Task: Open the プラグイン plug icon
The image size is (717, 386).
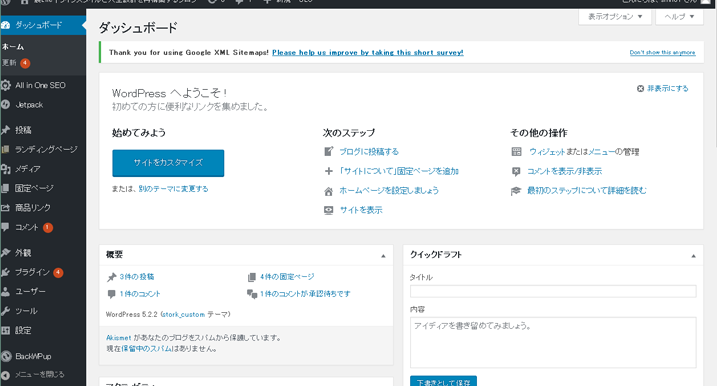Action: click(5, 272)
